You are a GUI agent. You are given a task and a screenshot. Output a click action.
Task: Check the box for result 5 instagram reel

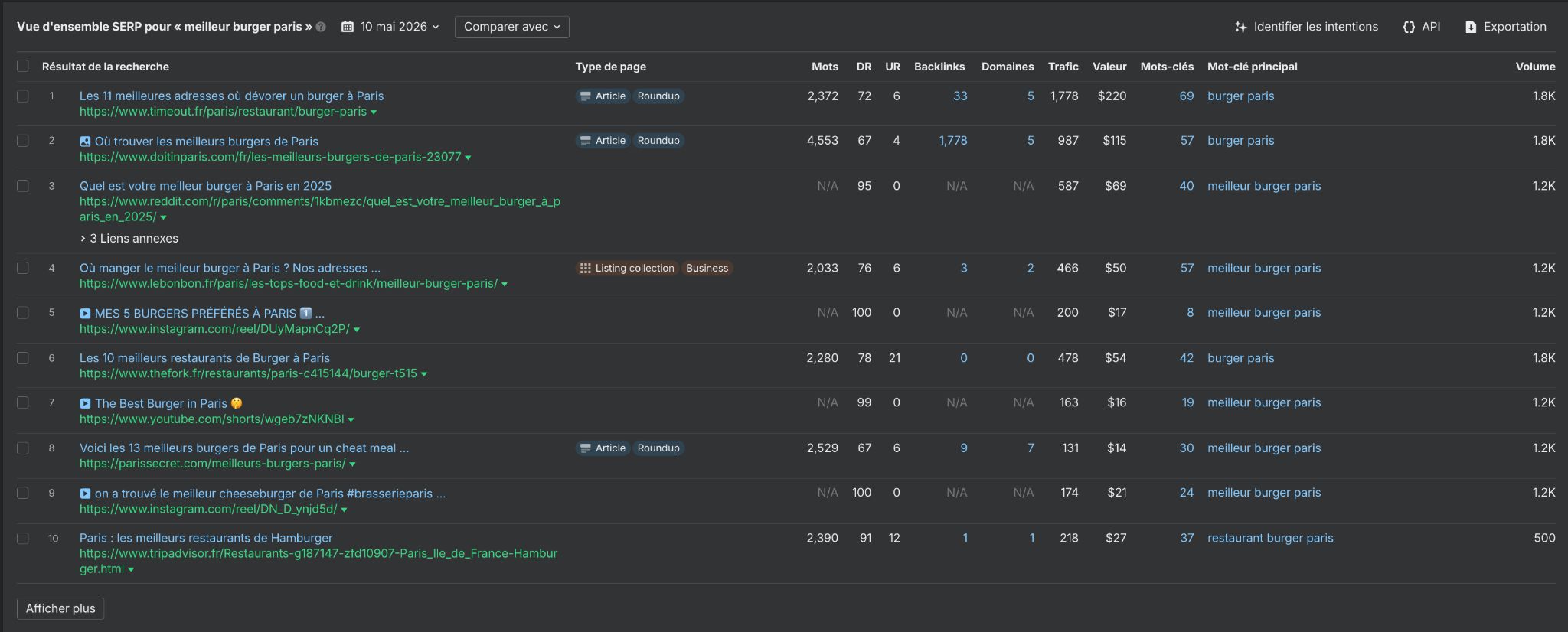23,313
